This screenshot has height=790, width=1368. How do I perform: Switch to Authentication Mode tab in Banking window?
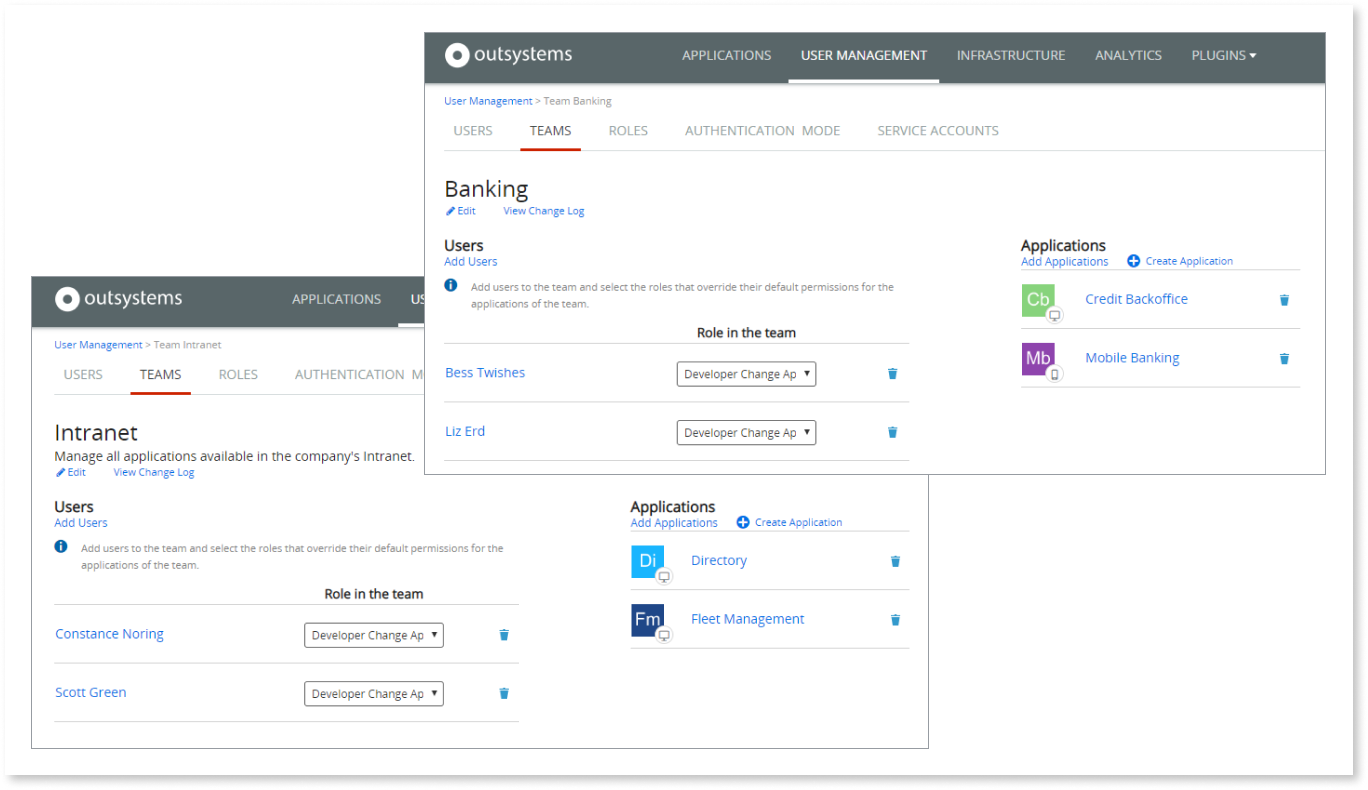[x=763, y=131]
